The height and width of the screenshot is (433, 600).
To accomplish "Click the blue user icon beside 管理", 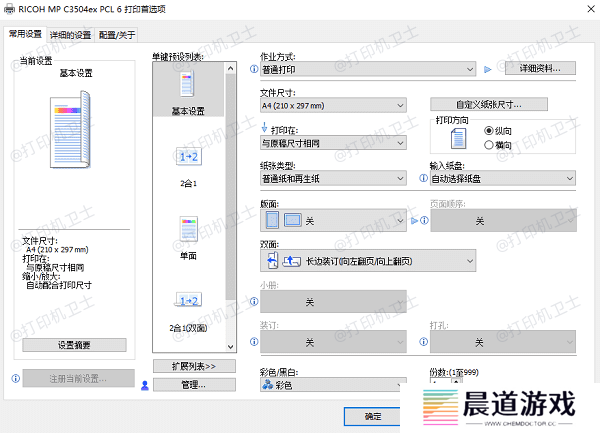I will [145, 385].
